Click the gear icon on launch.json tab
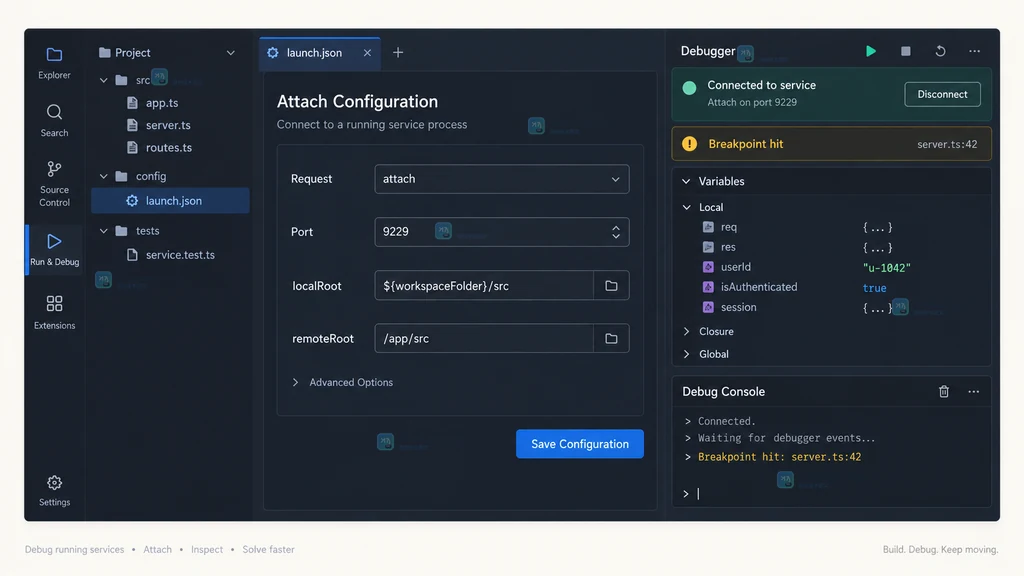Image resolution: width=1024 pixels, height=576 pixels. pos(273,53)
